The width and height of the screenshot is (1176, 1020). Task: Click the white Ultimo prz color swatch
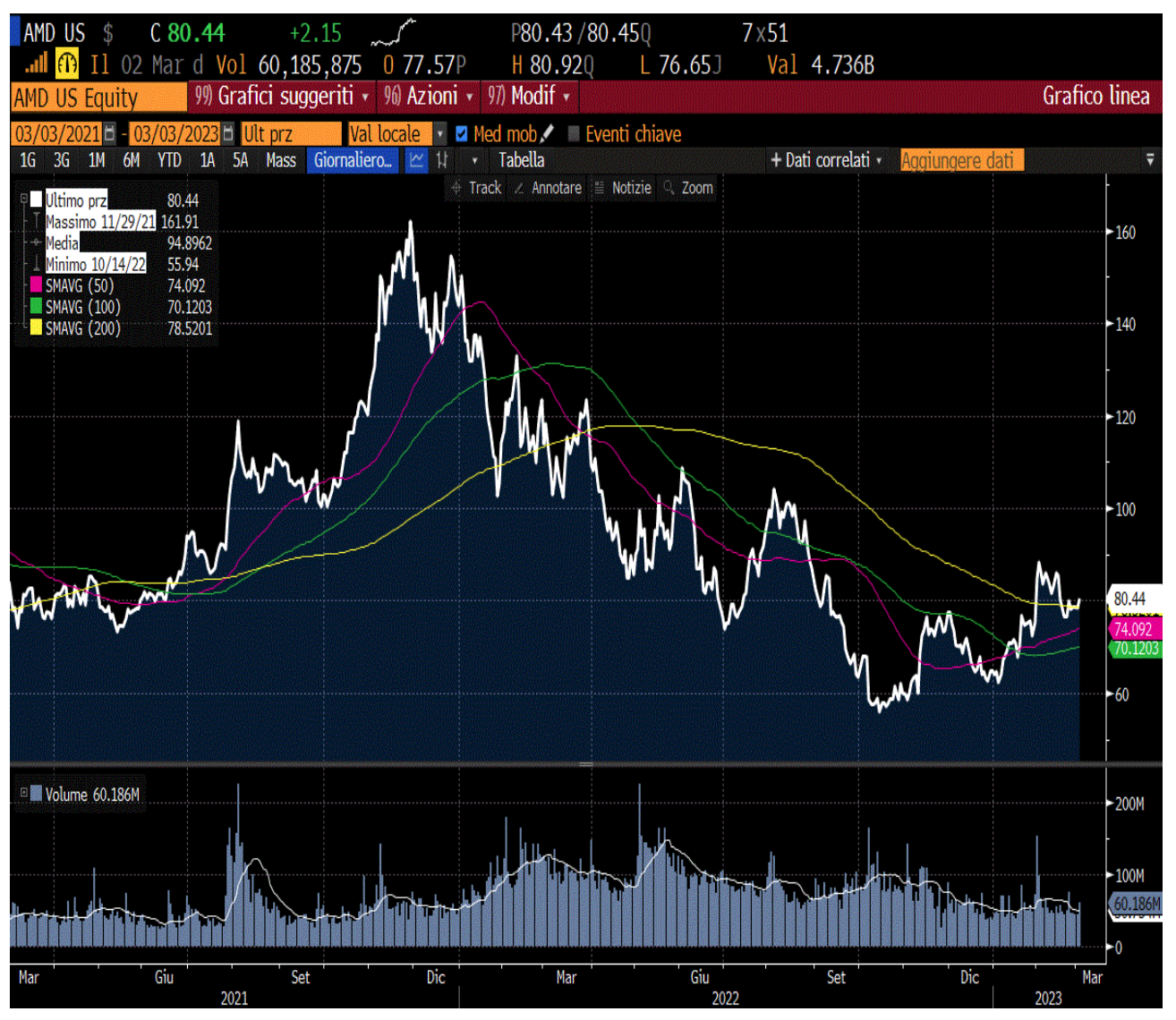(x=36, y=200)
